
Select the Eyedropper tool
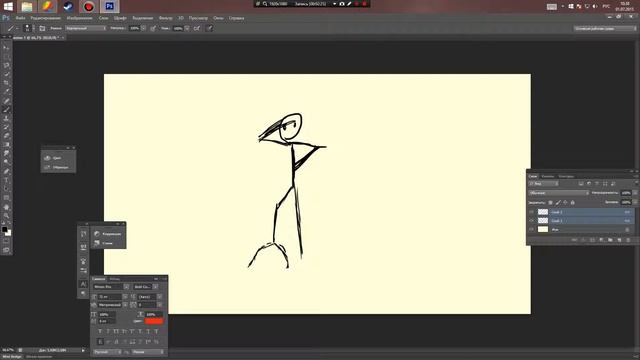click(x=6, y=92)
